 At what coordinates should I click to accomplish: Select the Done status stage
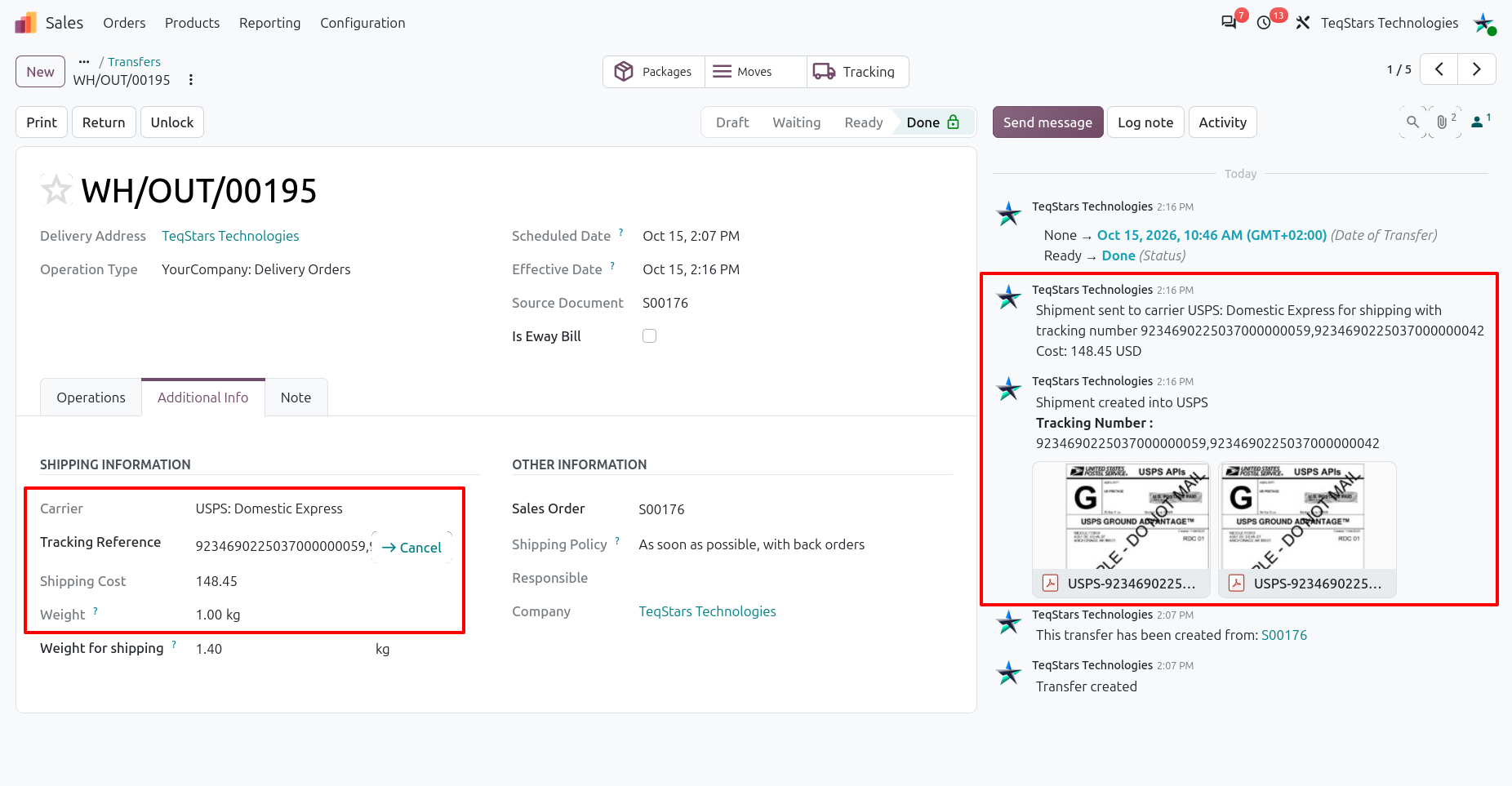click(x=933, y=122)
